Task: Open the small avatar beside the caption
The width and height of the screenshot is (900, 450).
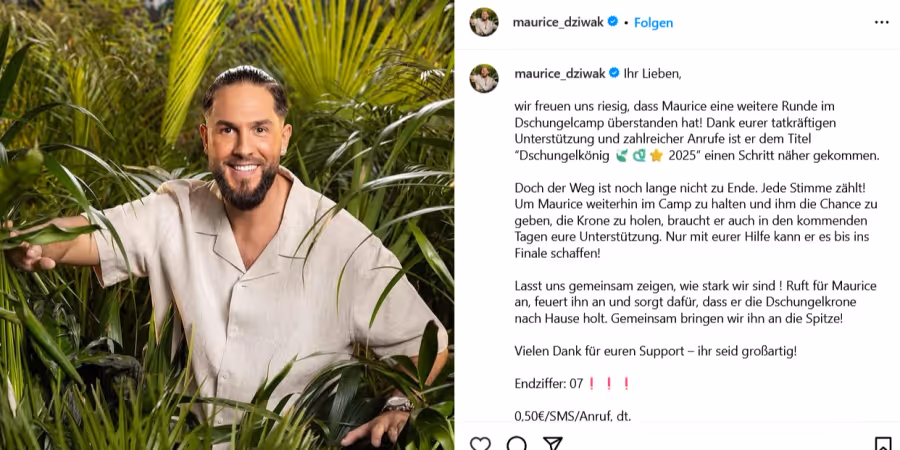Action: pyautogui.click(x=484, y=79)
